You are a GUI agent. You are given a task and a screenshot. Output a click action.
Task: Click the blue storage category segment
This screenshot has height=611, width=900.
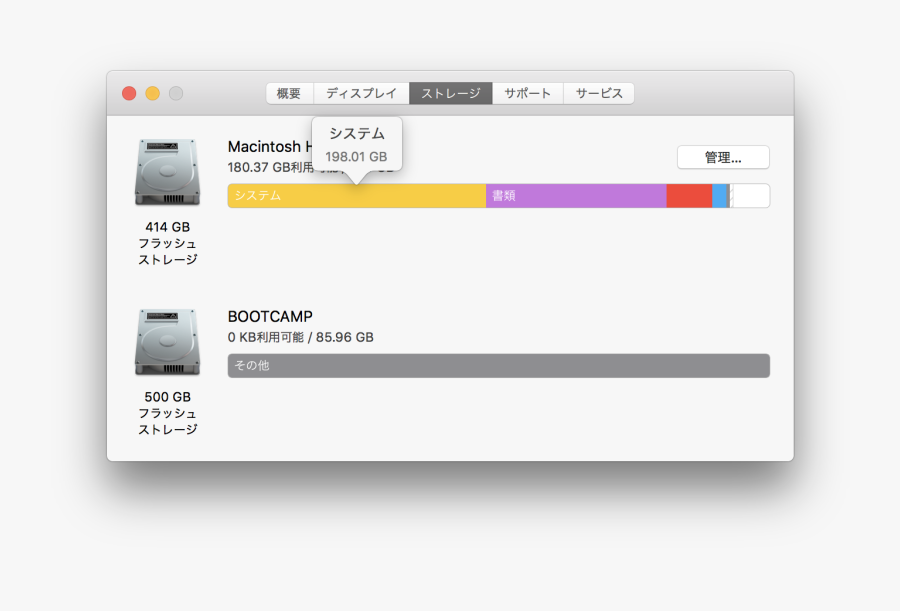point(717,196)
